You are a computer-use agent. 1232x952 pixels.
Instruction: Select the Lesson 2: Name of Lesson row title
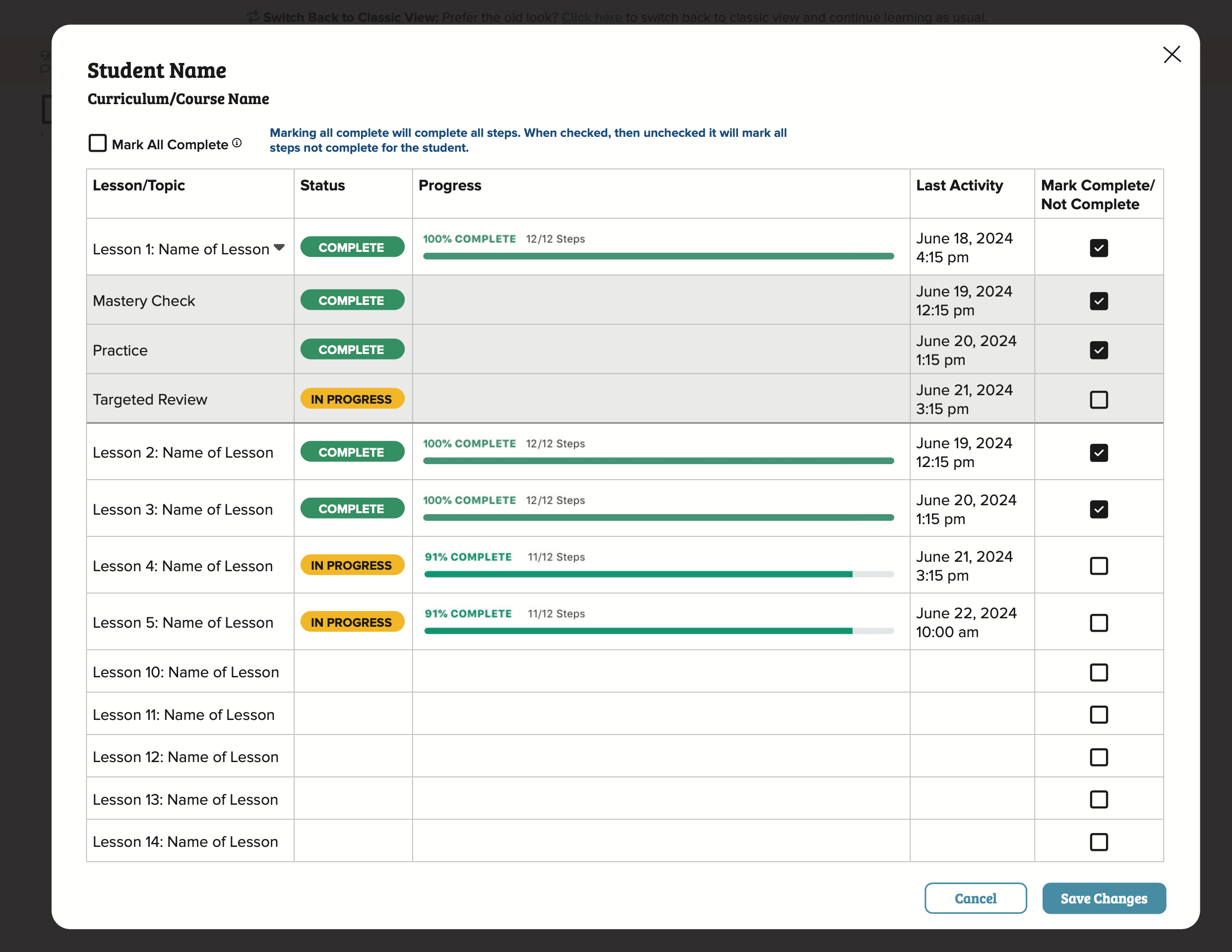pyautogui.click(x=183, y=452)
